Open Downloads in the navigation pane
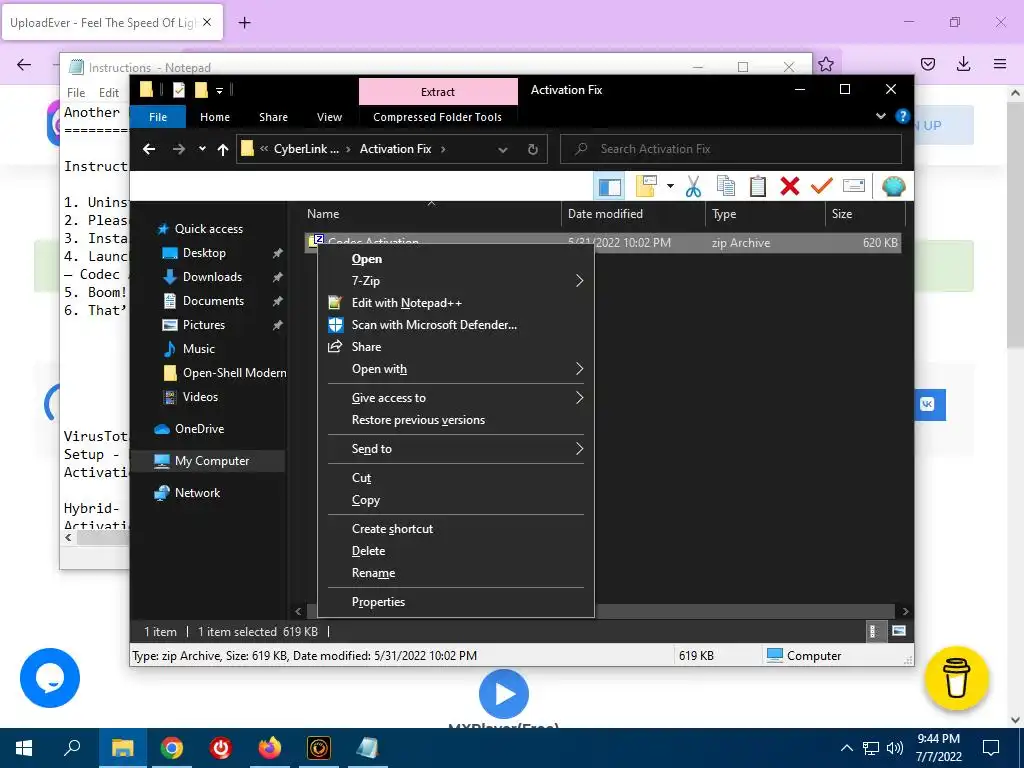This screenshot has width=1024, height=768. point(212,277)
